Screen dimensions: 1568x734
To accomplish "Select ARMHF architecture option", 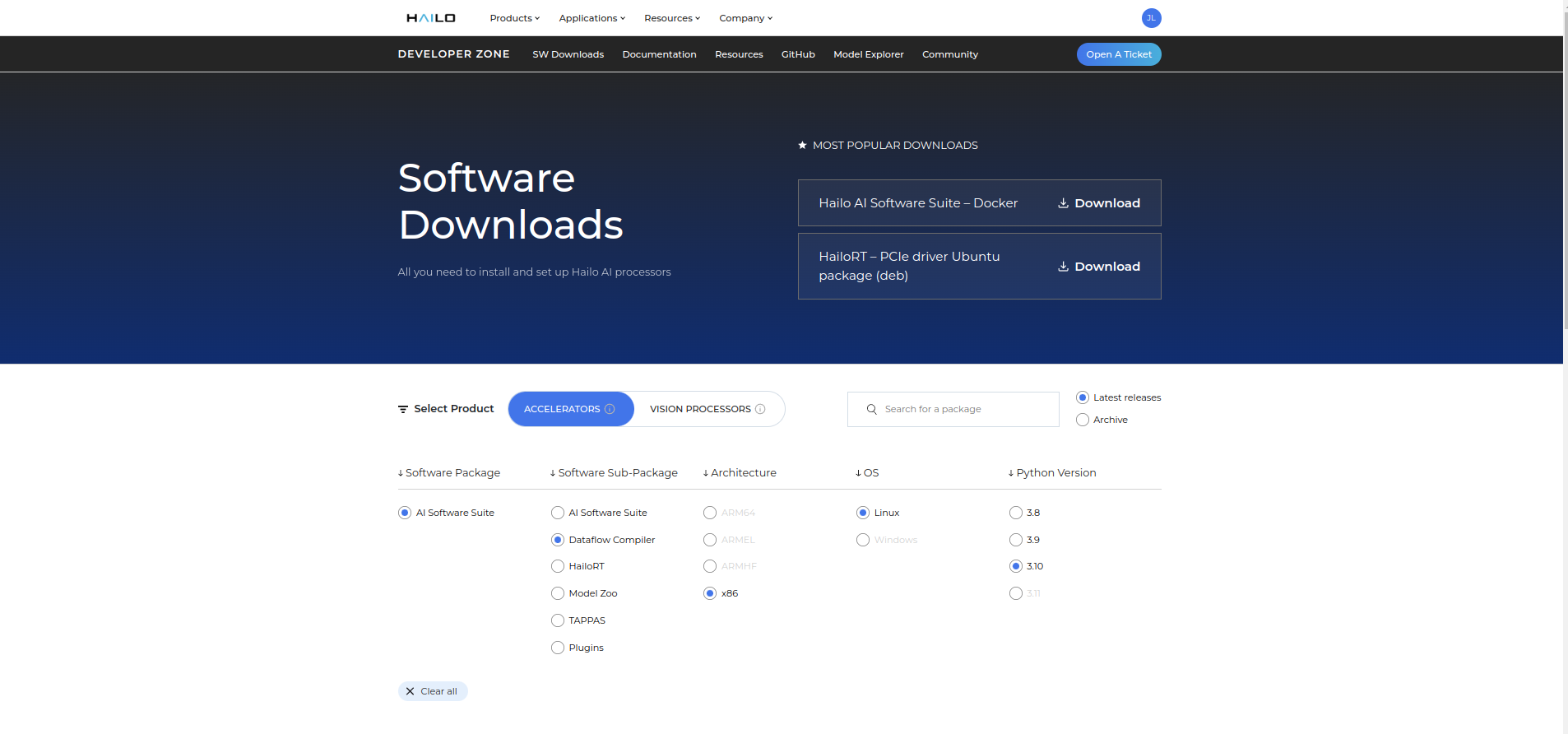I will point(710,566).
